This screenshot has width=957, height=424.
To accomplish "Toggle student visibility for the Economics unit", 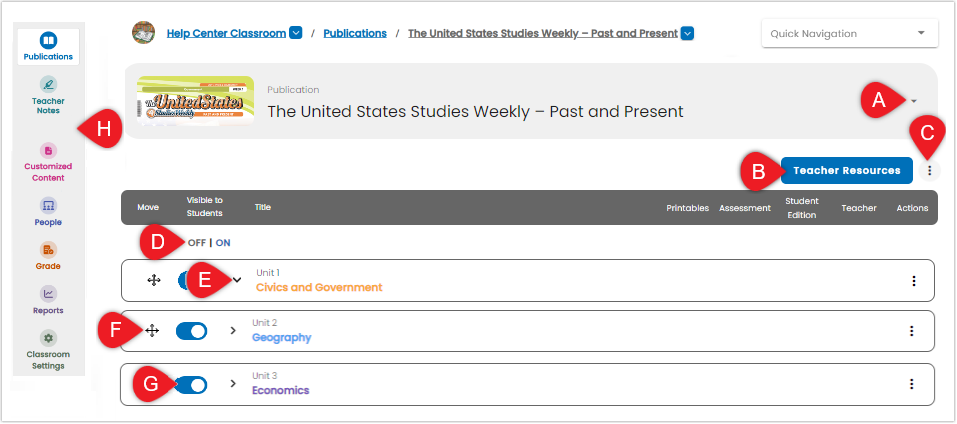I will click(192, 384).
